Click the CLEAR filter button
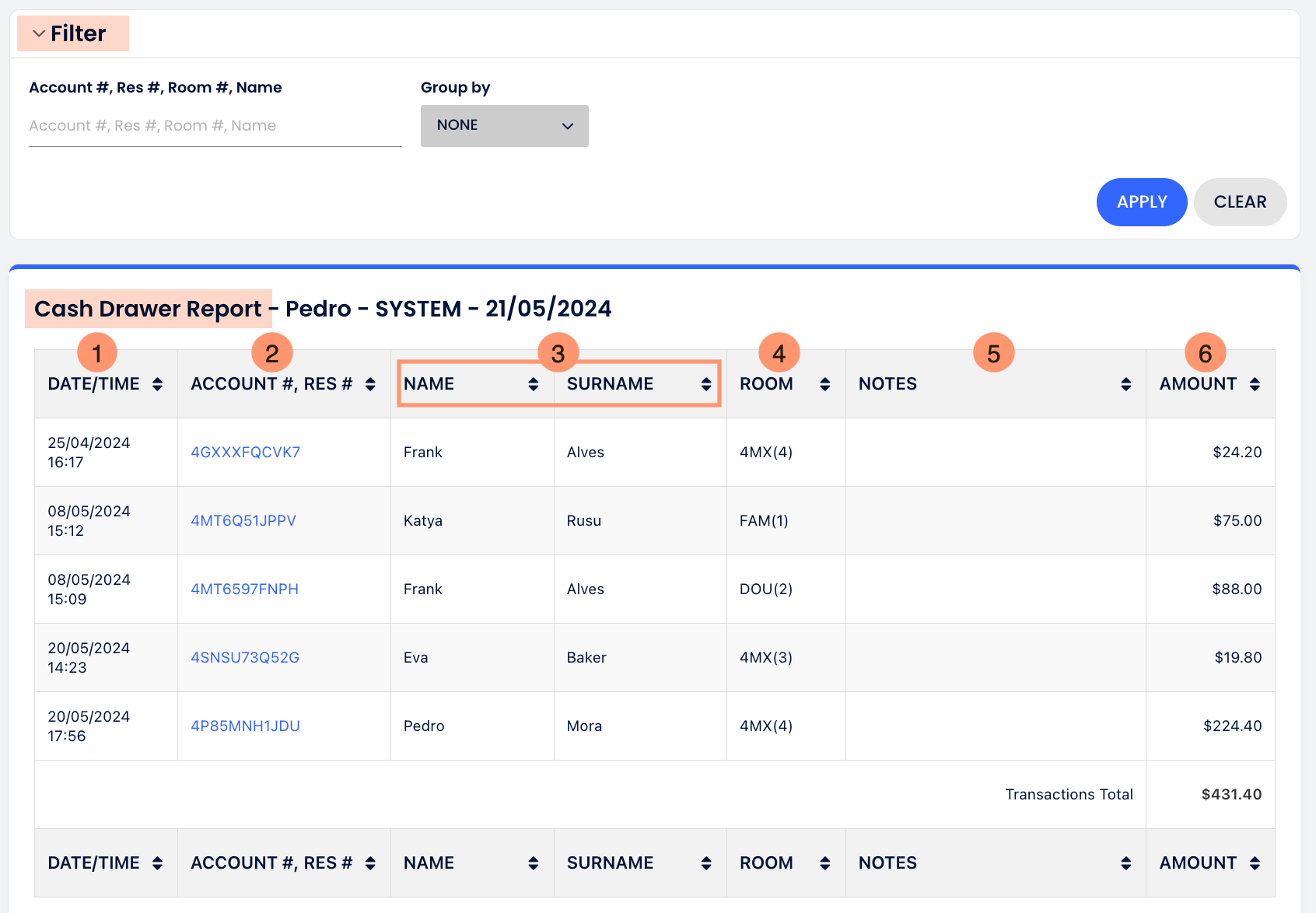The image size is (1316, 913). tap(1240, 202)
